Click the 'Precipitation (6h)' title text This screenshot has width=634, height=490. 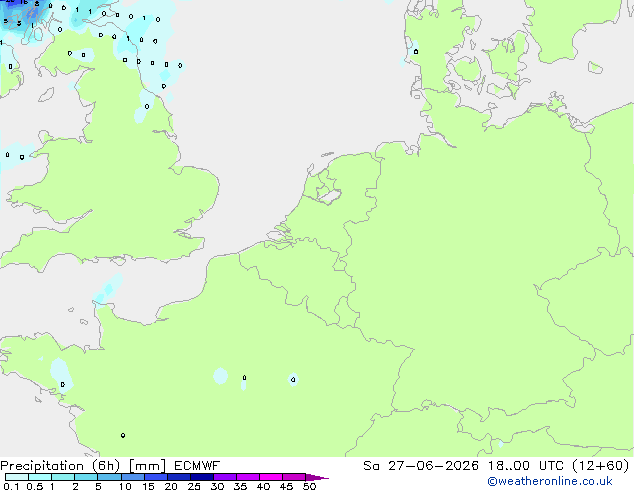60,466
